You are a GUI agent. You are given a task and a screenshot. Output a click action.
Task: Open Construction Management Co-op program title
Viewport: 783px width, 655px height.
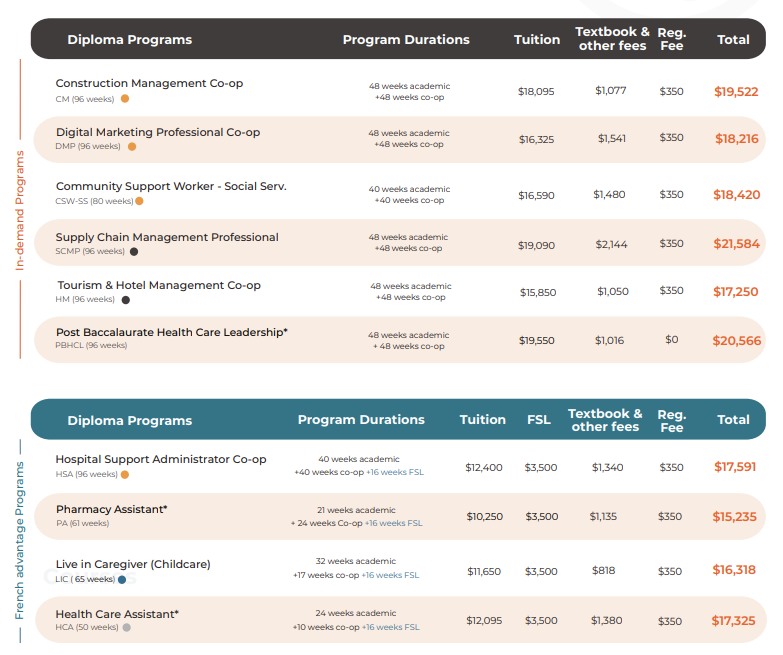[149, 83]
